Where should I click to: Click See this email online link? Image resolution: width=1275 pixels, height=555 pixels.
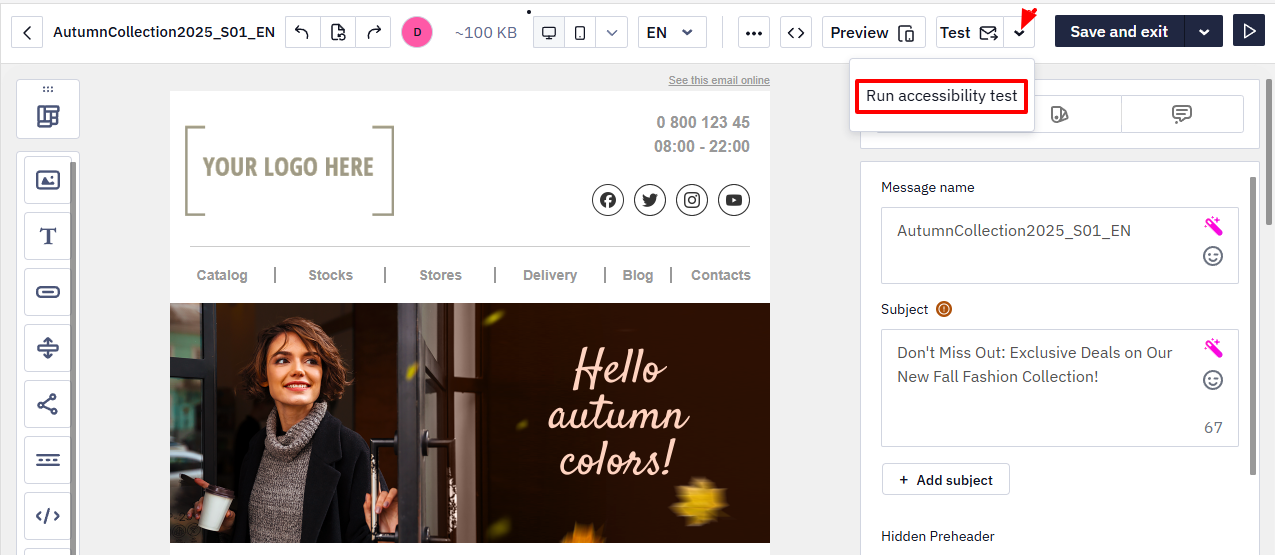tap(719, 80)
